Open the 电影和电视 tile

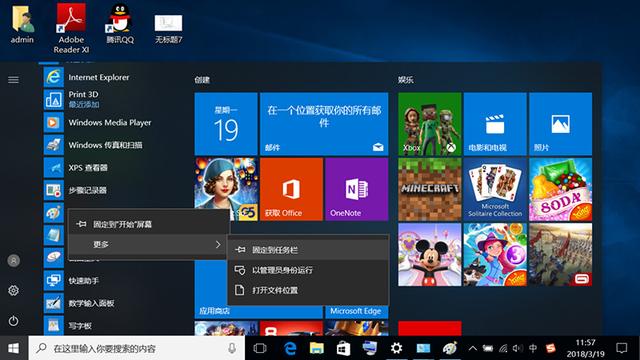coord(495,124)
